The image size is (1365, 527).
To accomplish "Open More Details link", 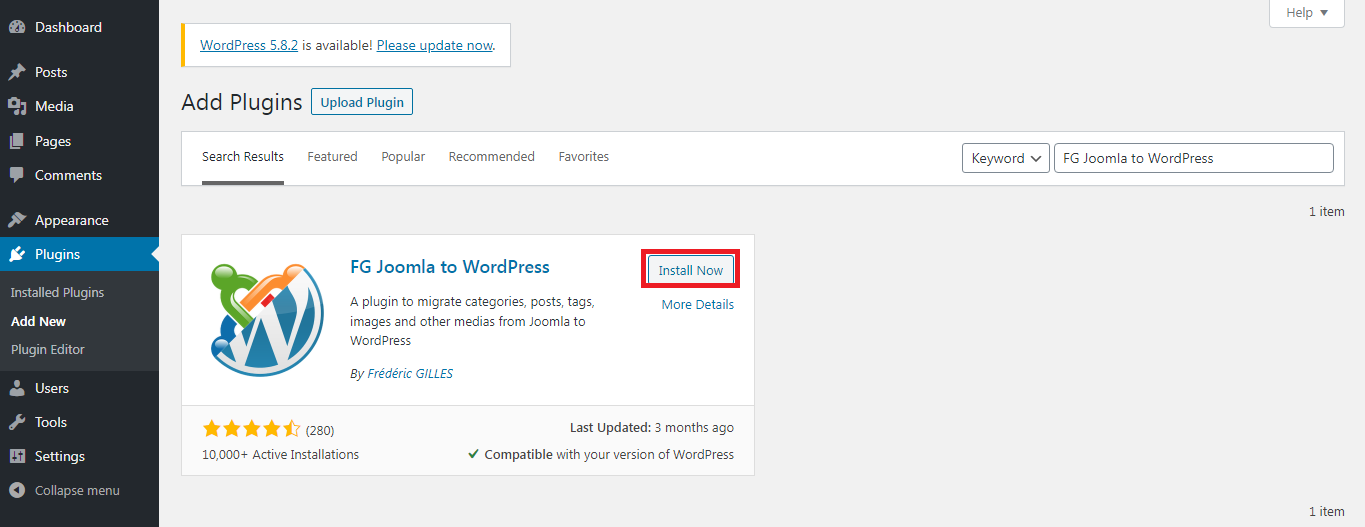I will click(698, 305).
